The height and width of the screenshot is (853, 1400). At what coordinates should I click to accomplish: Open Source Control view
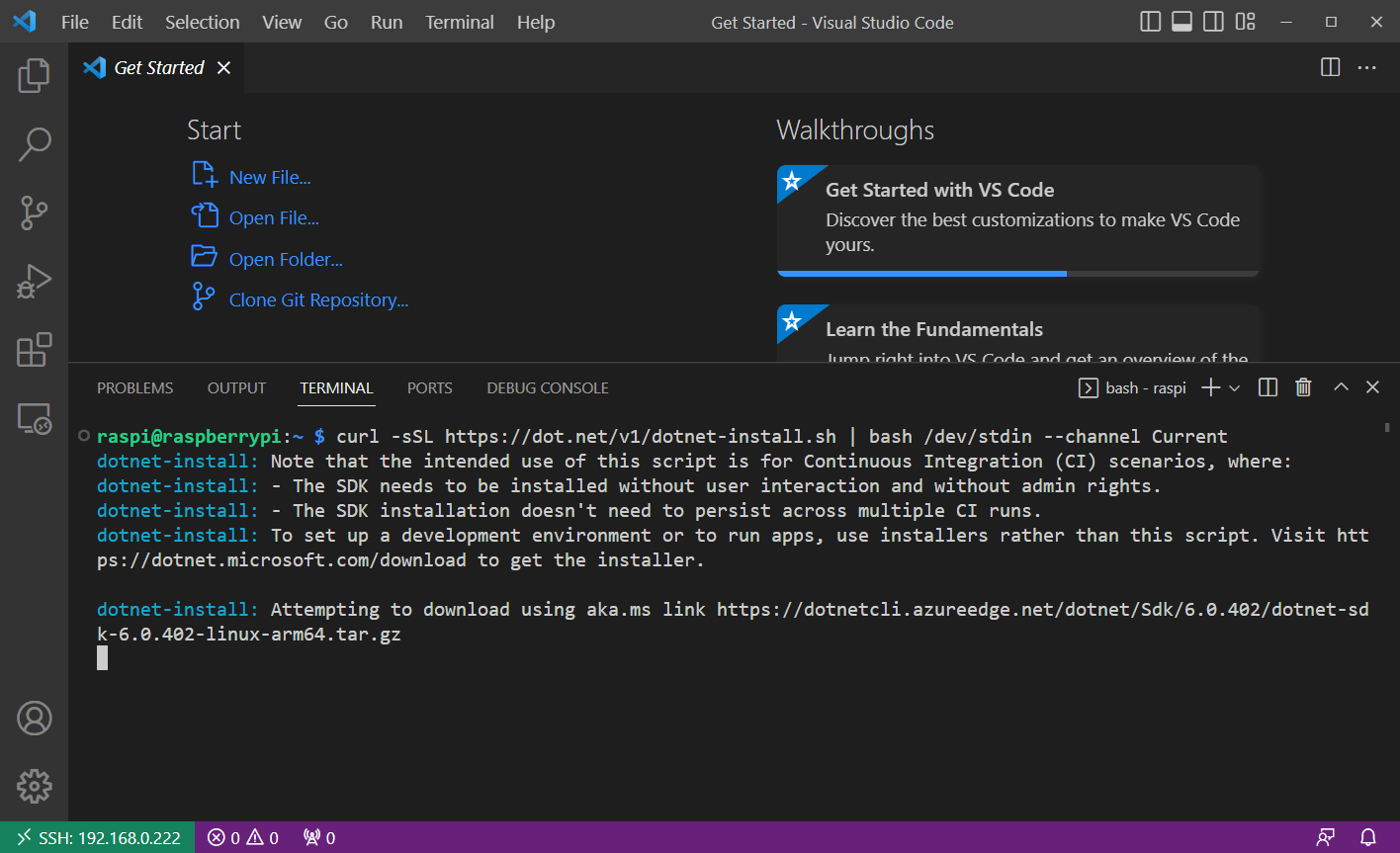click(x=34, y=213)
